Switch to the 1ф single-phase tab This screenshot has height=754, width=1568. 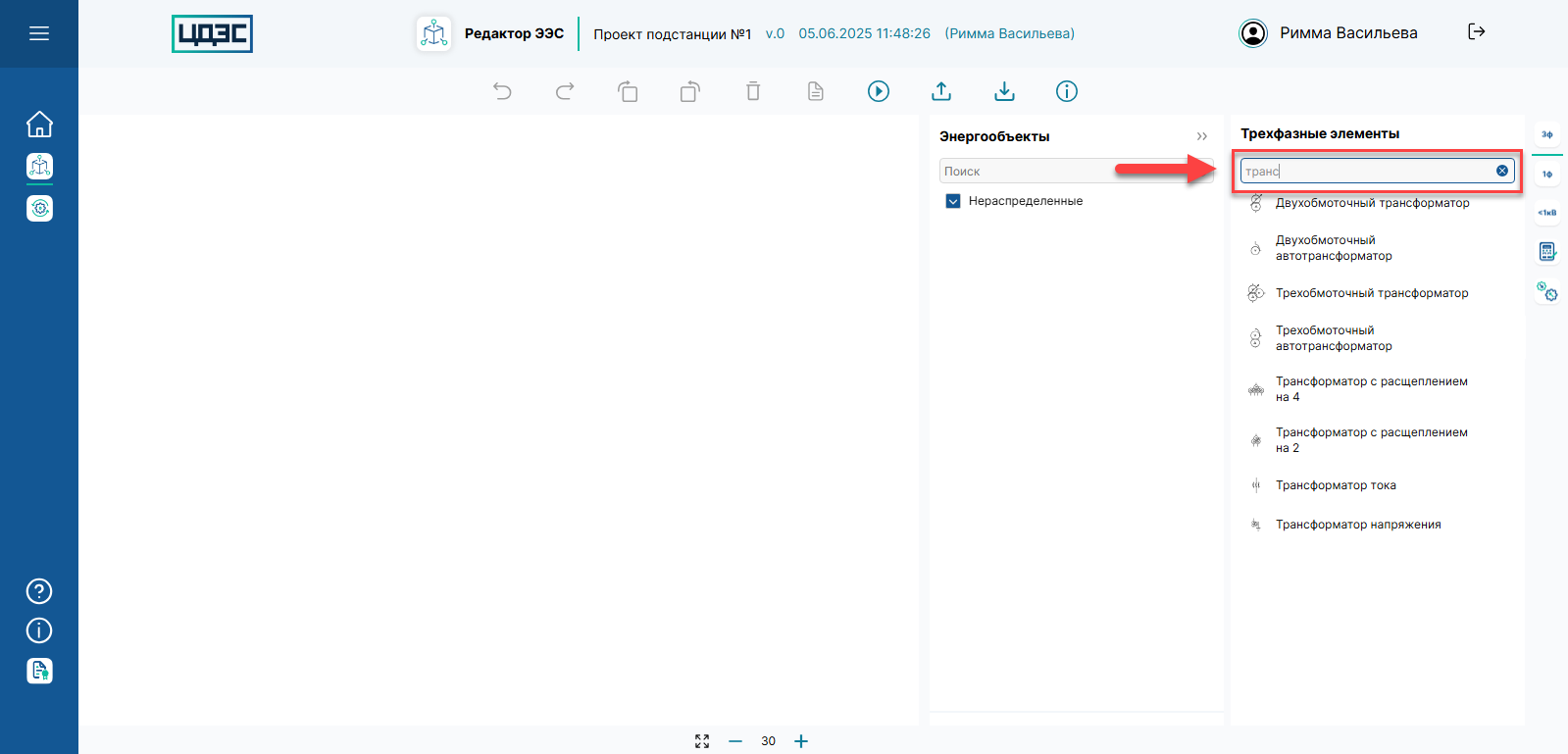coord(1546,175)
